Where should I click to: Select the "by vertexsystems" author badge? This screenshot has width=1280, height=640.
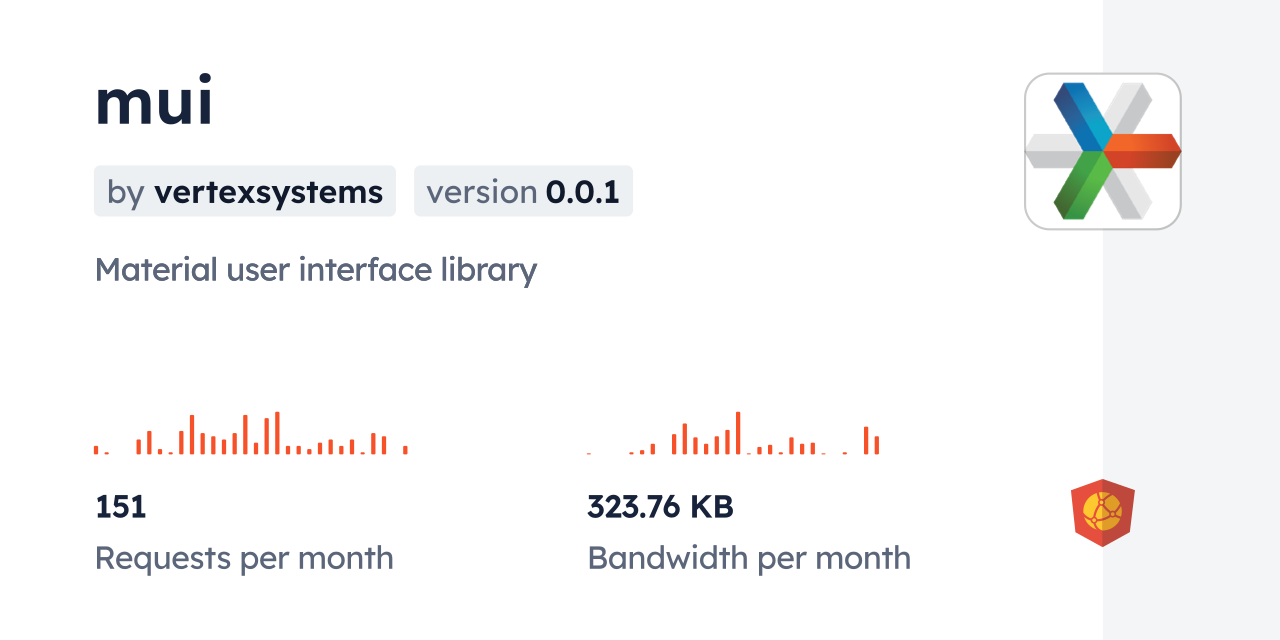245,191
